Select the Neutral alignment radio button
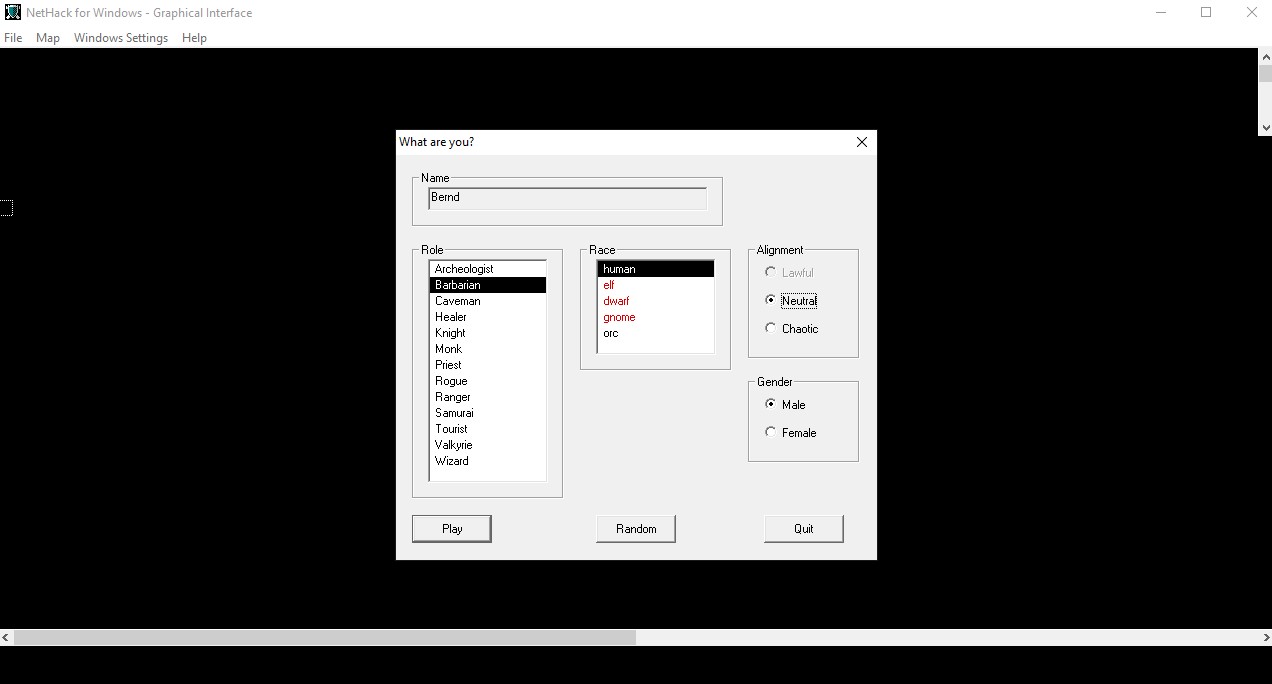 click(x=770, y=300)
